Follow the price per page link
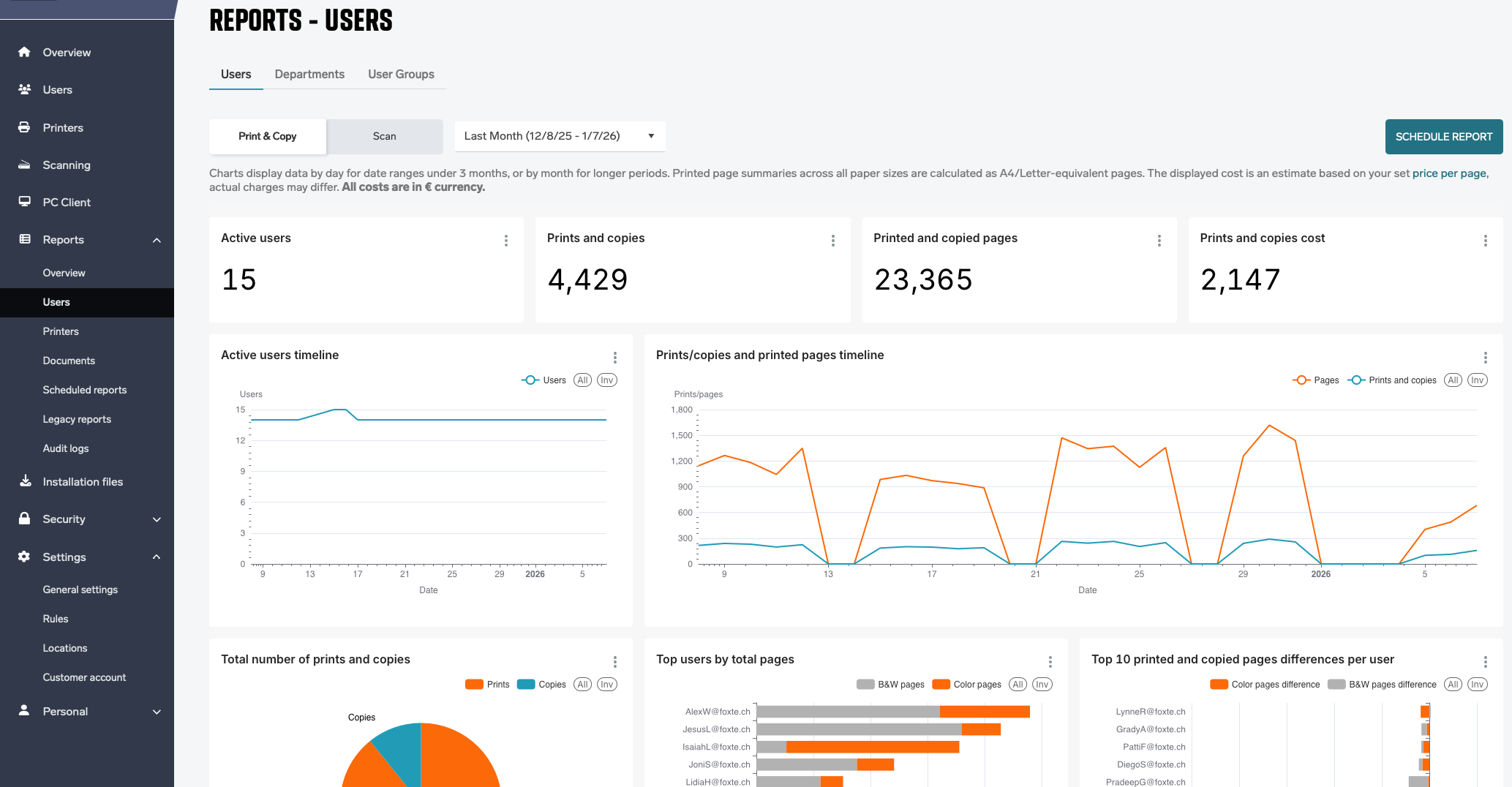This screenshot has height=787, width=1512. tap(1448, 173)
